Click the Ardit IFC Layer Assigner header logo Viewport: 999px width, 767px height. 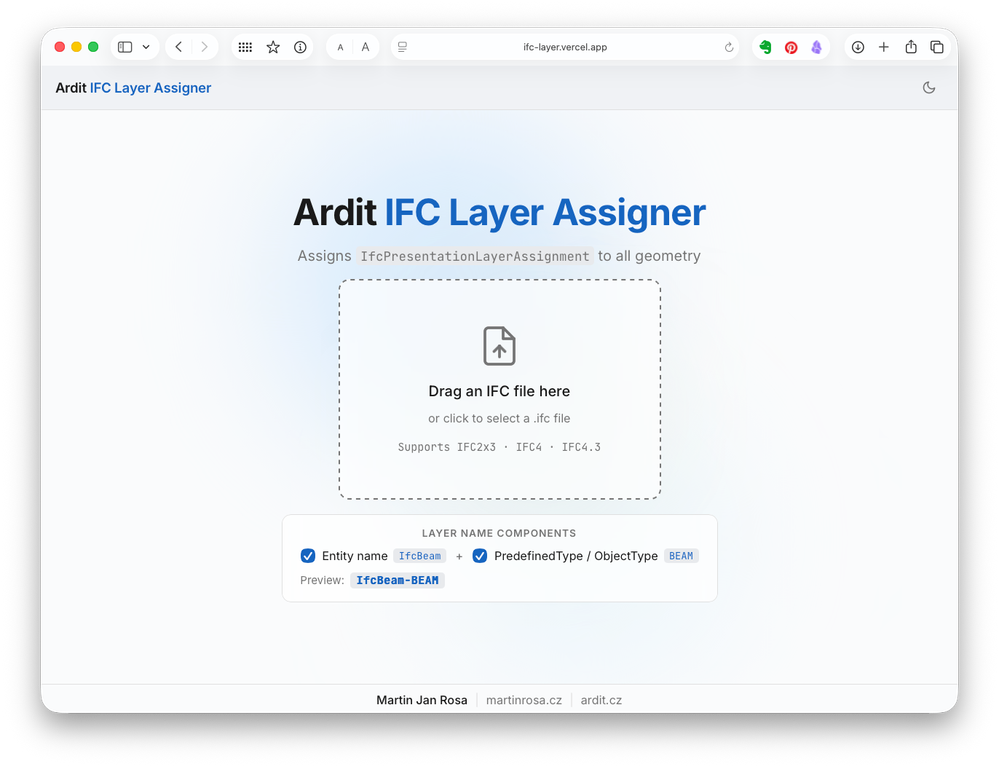[x=133, y=88]
